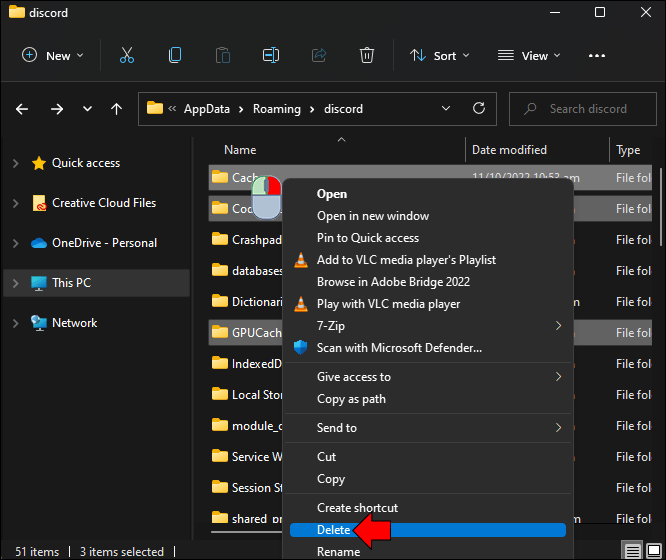Switch to large thumbnails view in status bar

(653, 551)
